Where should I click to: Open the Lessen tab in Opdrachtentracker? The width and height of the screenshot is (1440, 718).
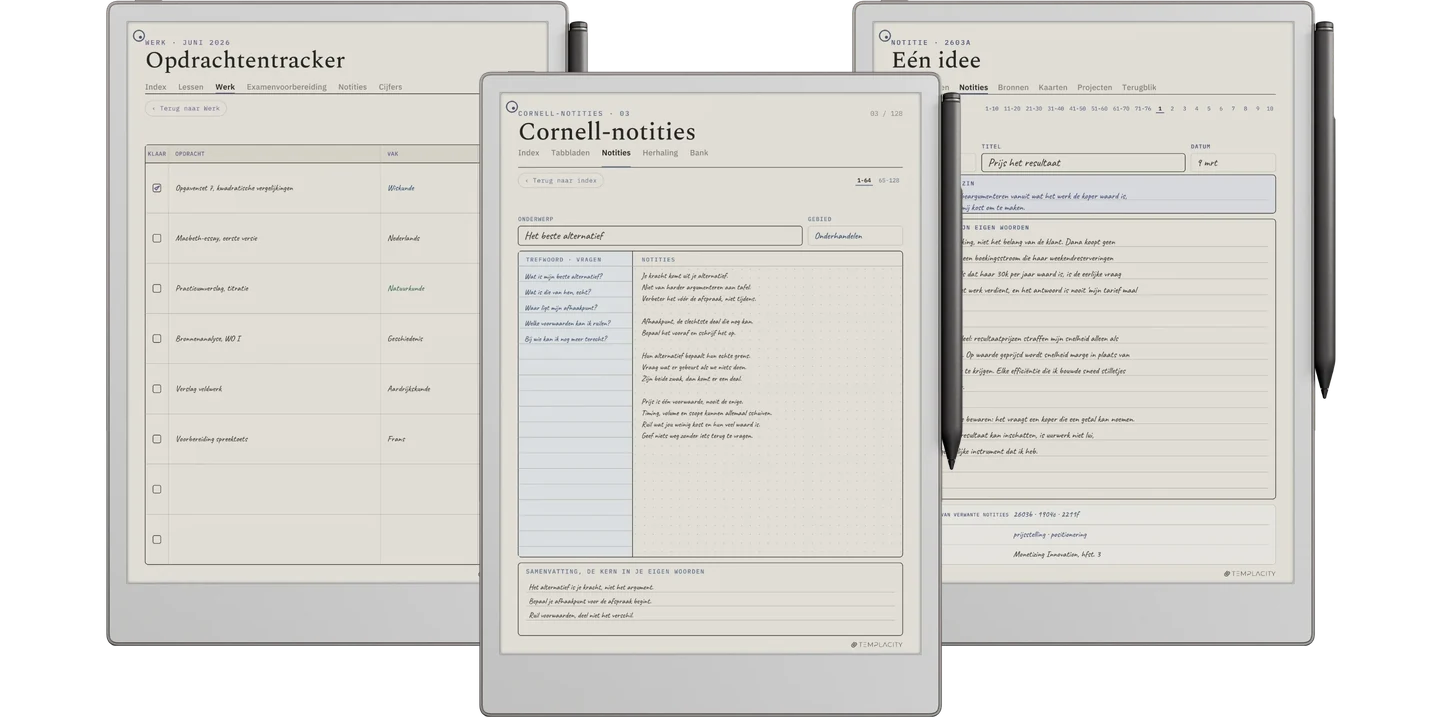(x=190, y=87)
